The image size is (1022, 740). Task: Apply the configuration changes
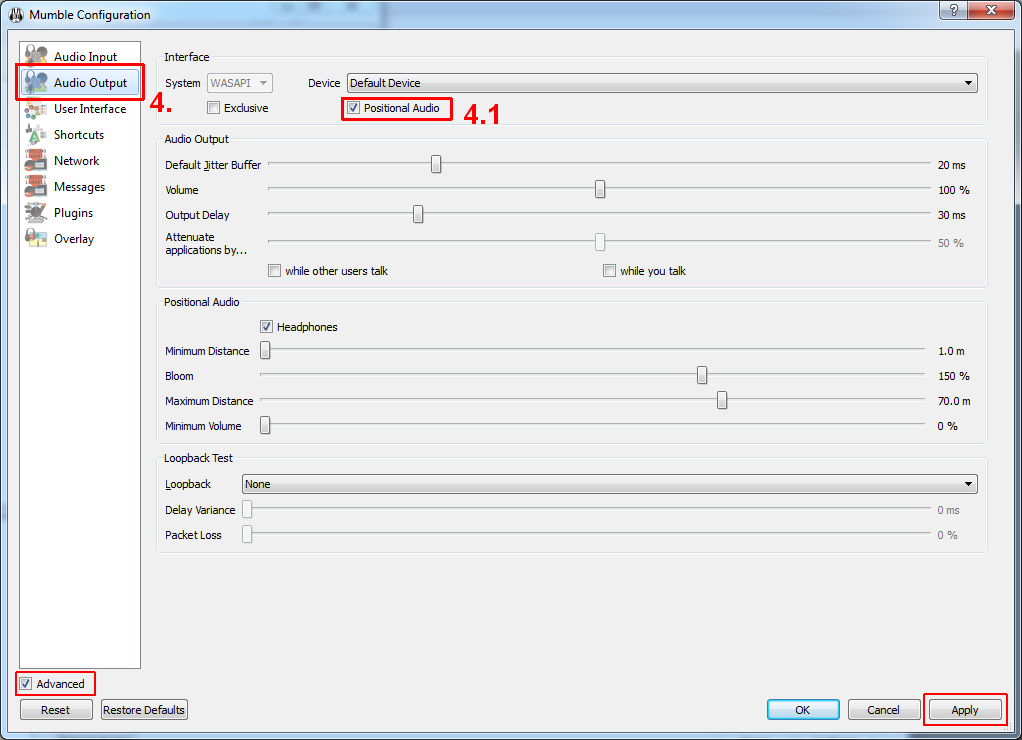click(965, 709)
